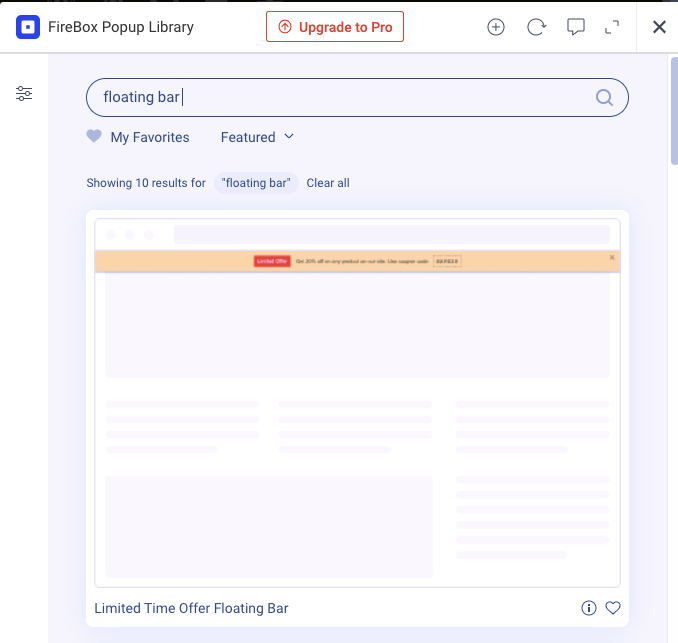Viewport: 678px width, 643px height.
Task: Open the feedback speech bubble icon
Action: pos(576,27)
